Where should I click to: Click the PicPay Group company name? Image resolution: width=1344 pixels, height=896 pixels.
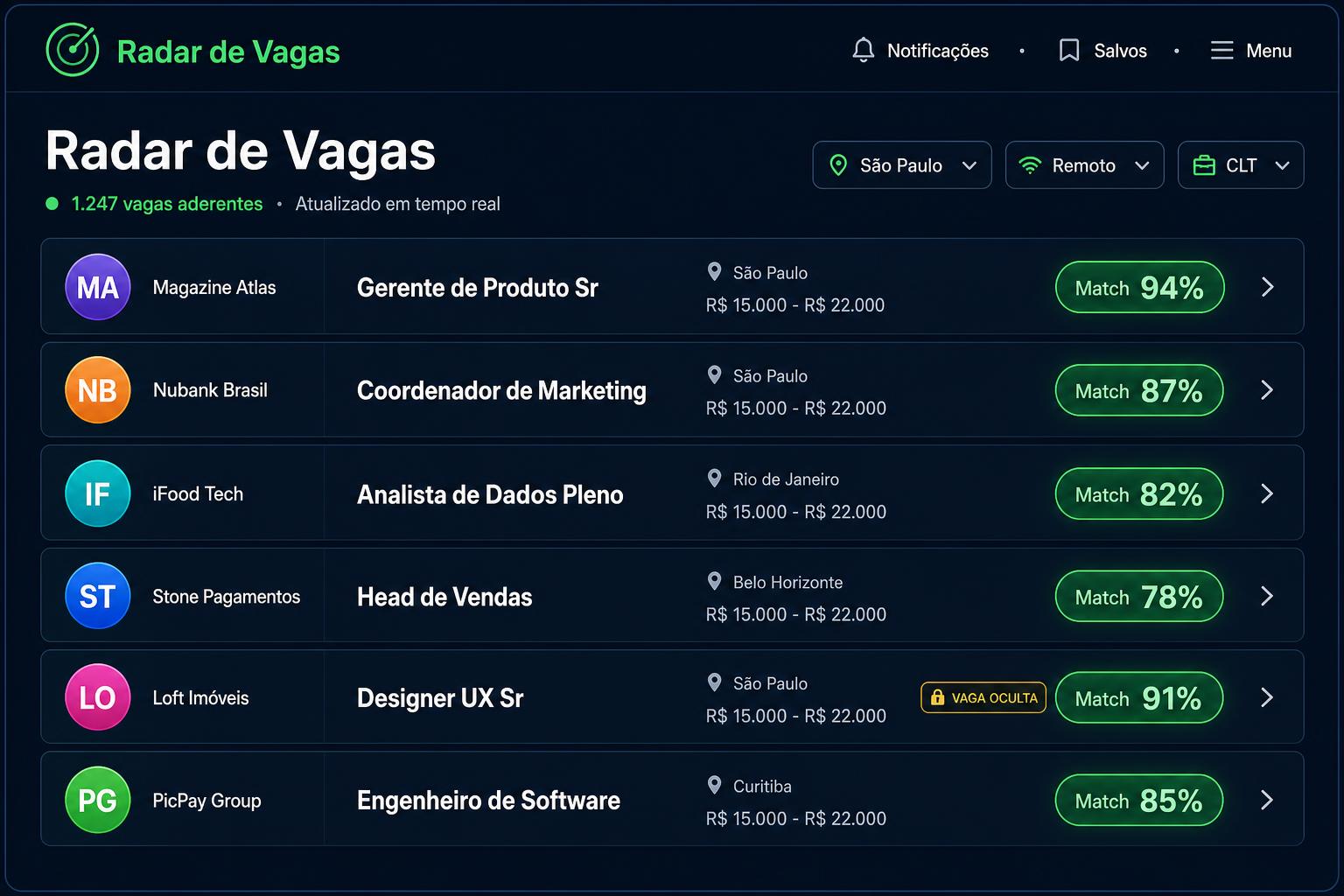click(x=206, y=801)
